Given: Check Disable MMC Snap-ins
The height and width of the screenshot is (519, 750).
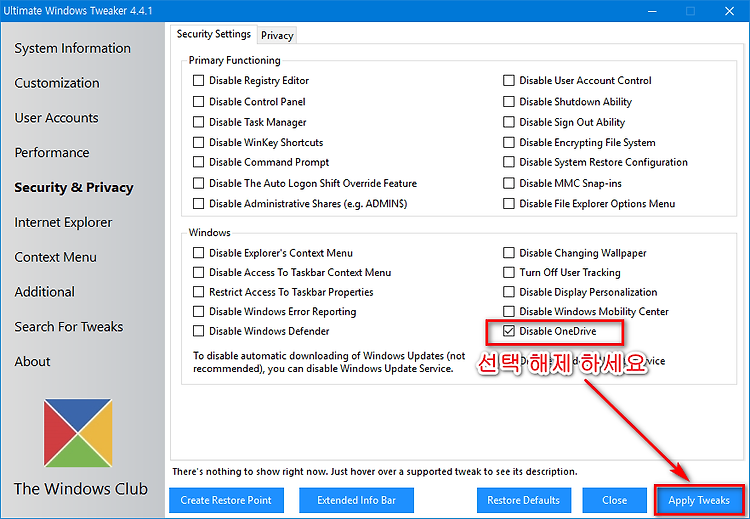Looking at the screenshot, I should [508, 183].
